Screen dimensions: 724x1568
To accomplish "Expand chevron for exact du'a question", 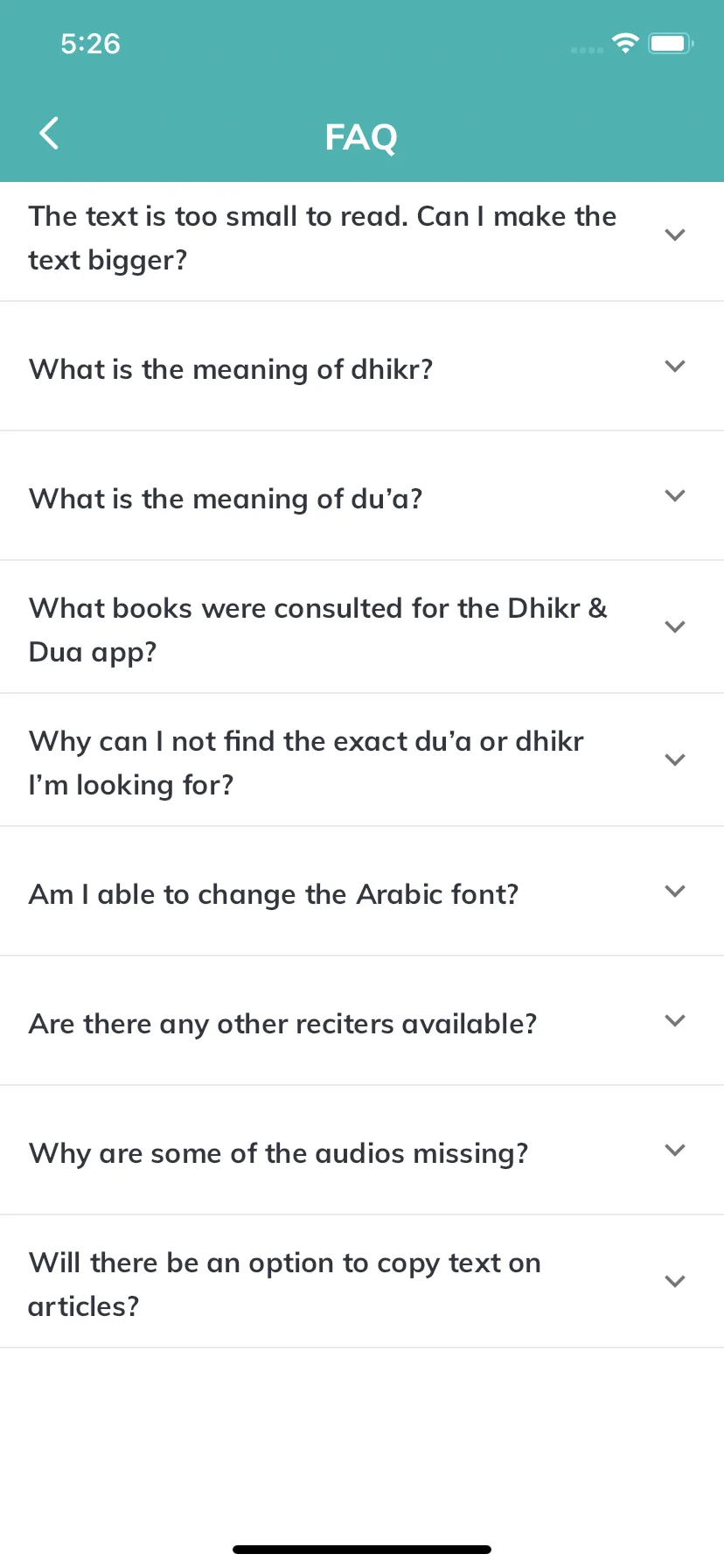I will [674, 759].
